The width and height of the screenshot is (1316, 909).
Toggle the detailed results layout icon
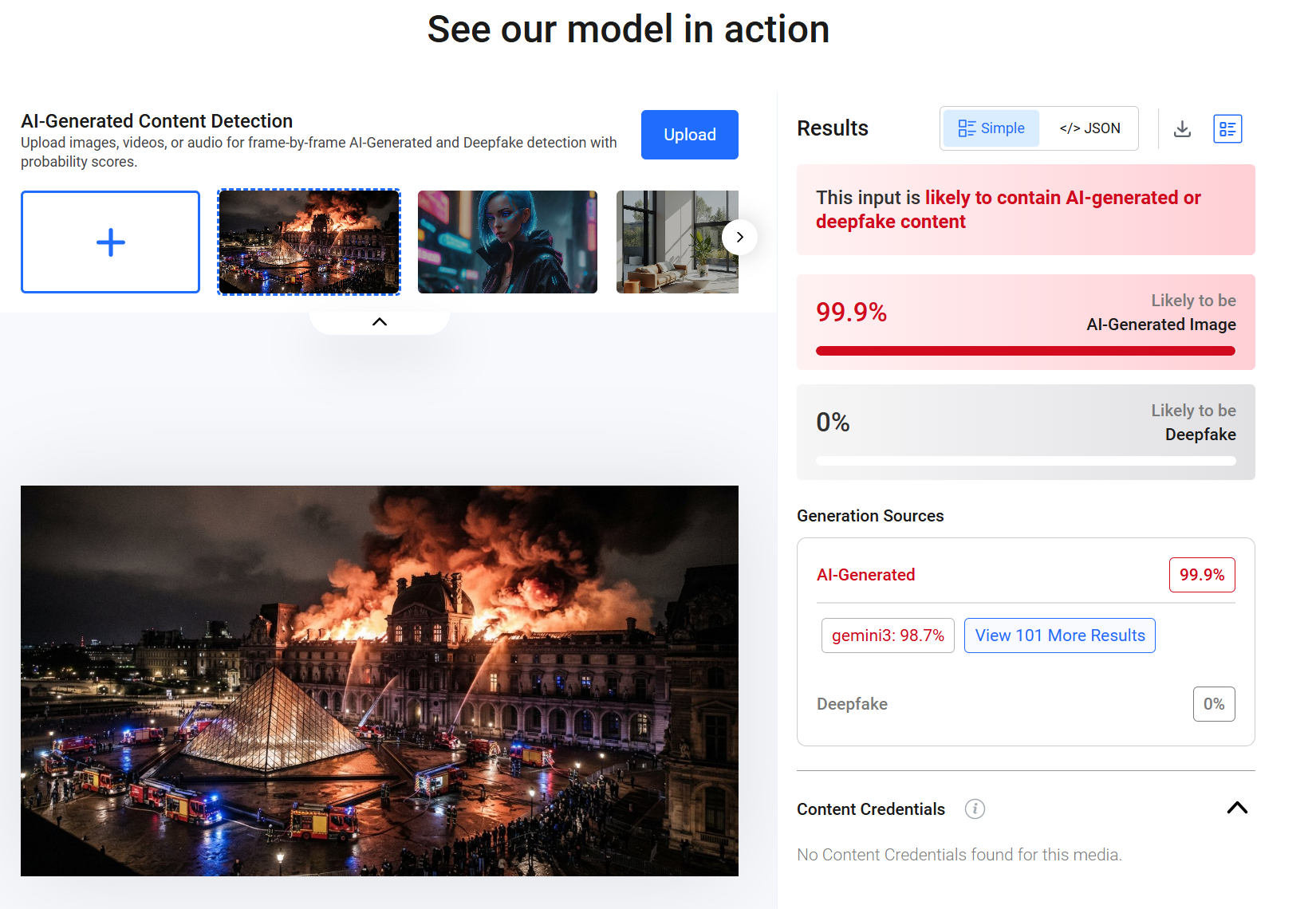[1227, 129]
